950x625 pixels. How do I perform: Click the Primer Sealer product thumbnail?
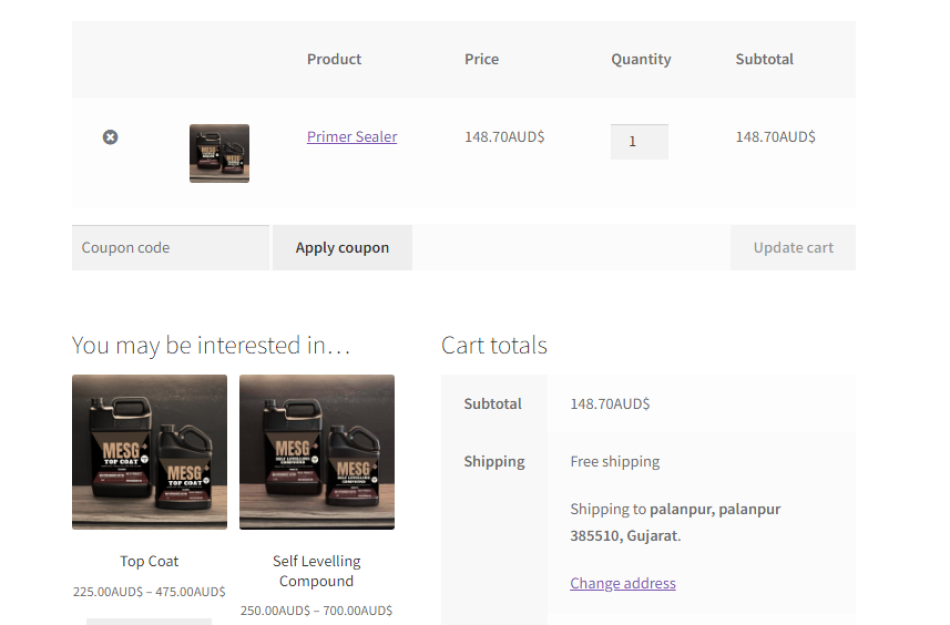pos(219,152)
